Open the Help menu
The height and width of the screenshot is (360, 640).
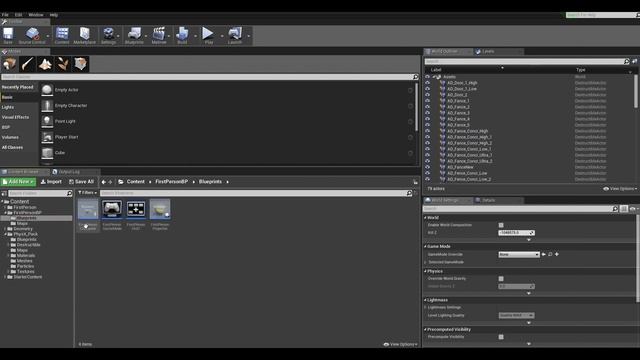click(x=54, y=15)
